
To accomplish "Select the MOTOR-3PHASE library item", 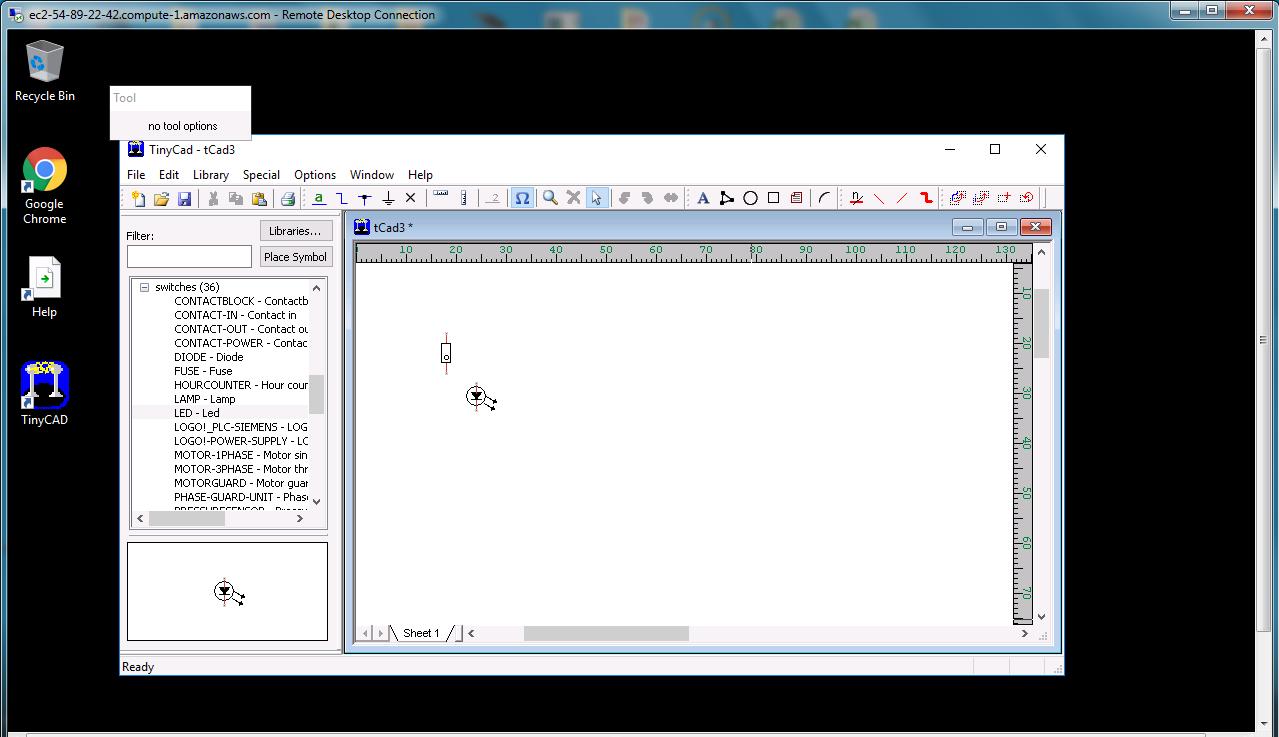I will click(x=240, y=469).
